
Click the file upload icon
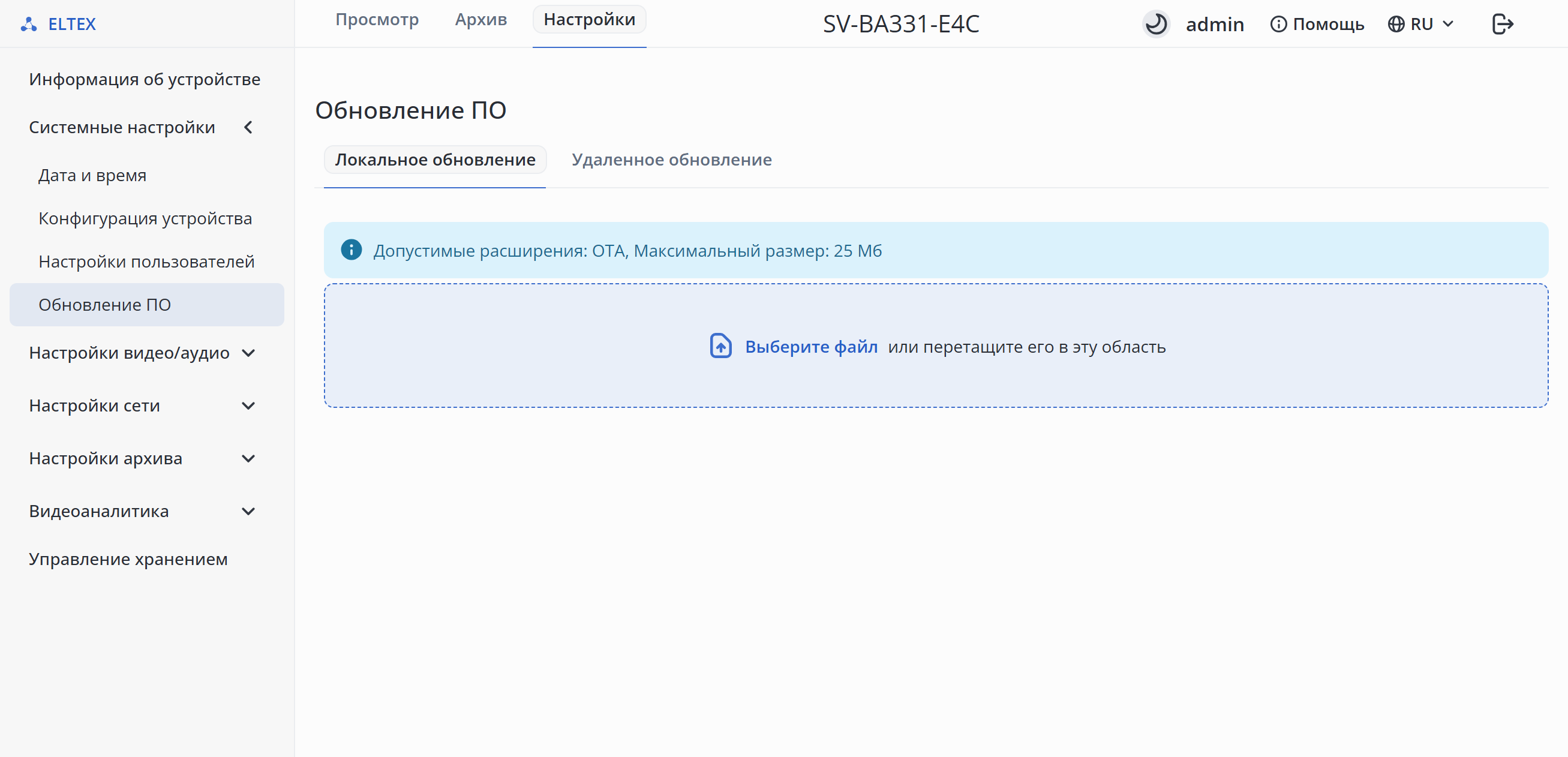(x=720, y=346)
